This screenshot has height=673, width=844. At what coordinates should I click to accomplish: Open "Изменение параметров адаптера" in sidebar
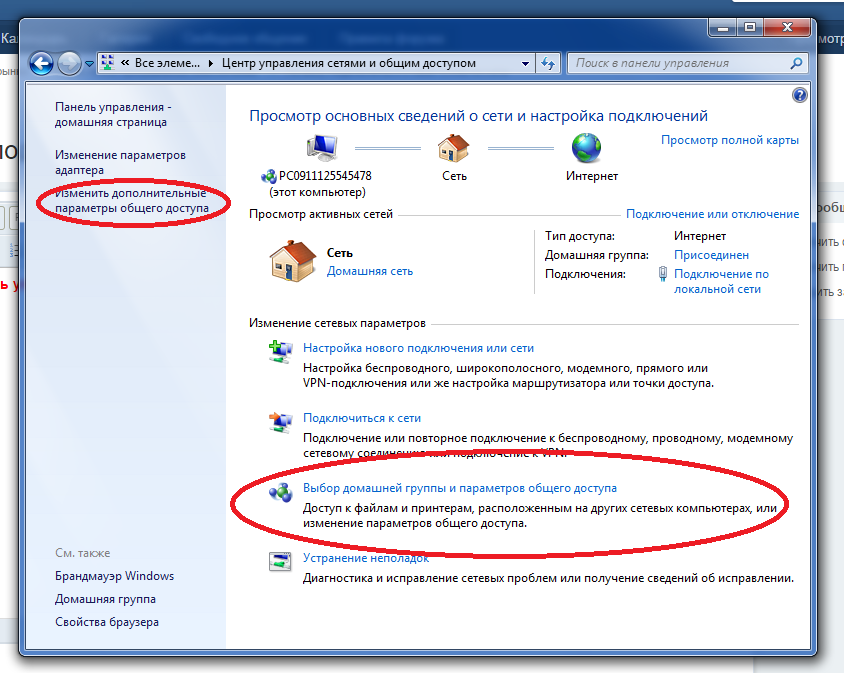pyautogui.click(x=120, y=163)
